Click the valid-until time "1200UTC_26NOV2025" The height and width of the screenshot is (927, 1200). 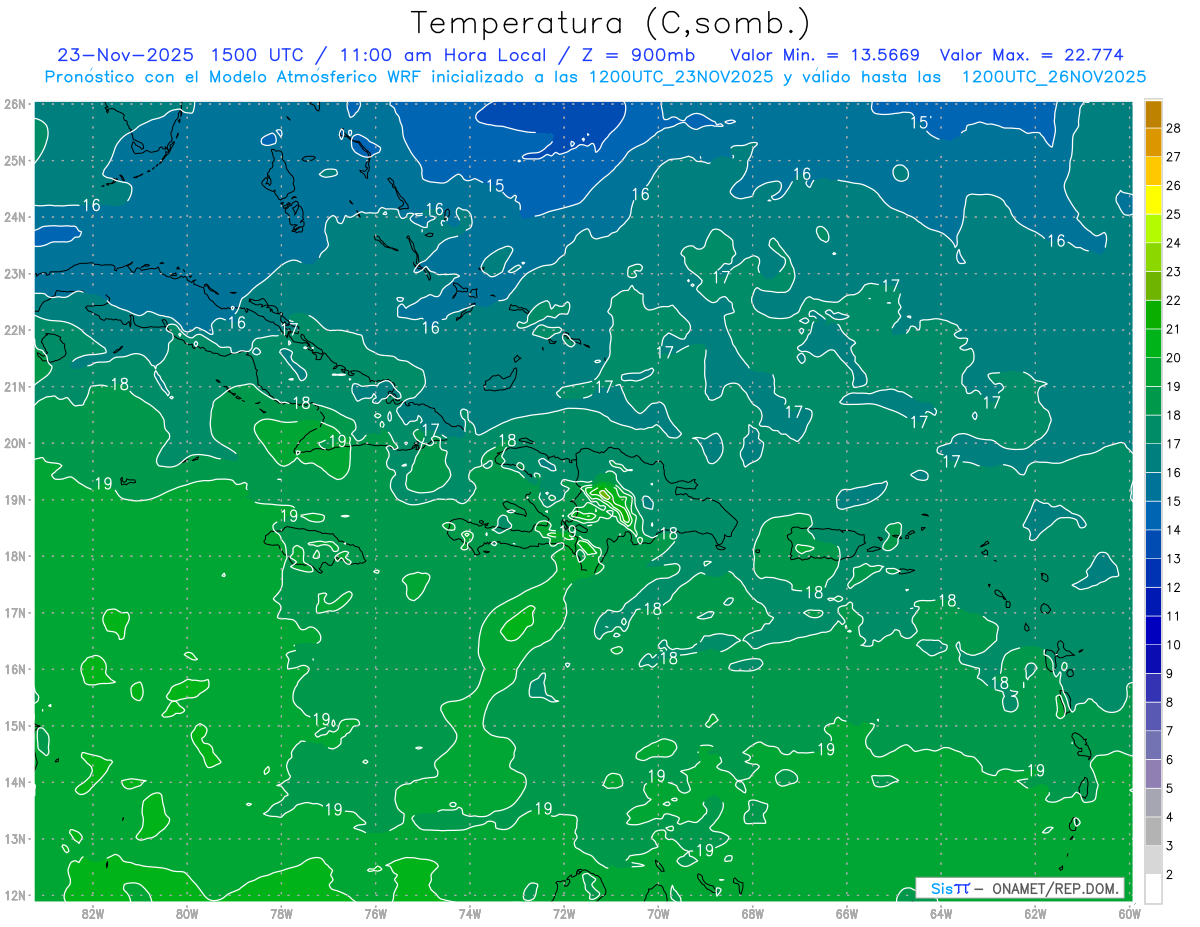tap(1053, 77)
